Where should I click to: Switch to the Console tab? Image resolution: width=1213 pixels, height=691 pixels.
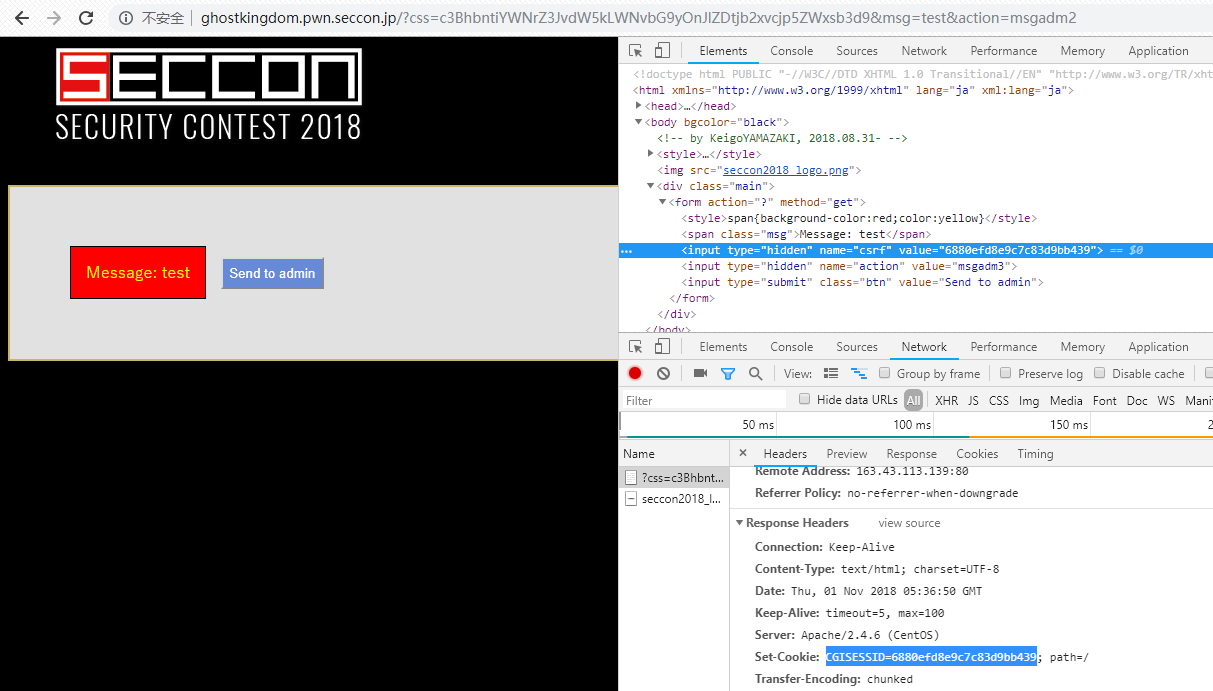791,50
